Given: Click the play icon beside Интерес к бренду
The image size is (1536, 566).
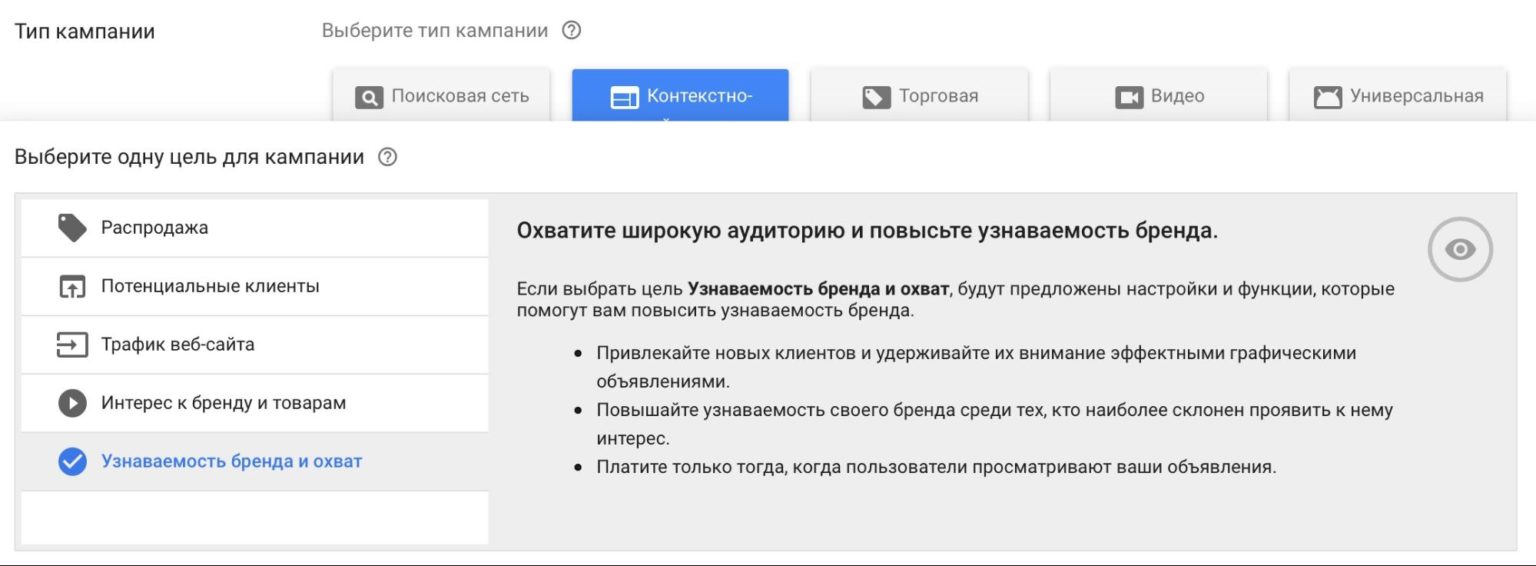Looking at the screenshot, I should [72, 404].
